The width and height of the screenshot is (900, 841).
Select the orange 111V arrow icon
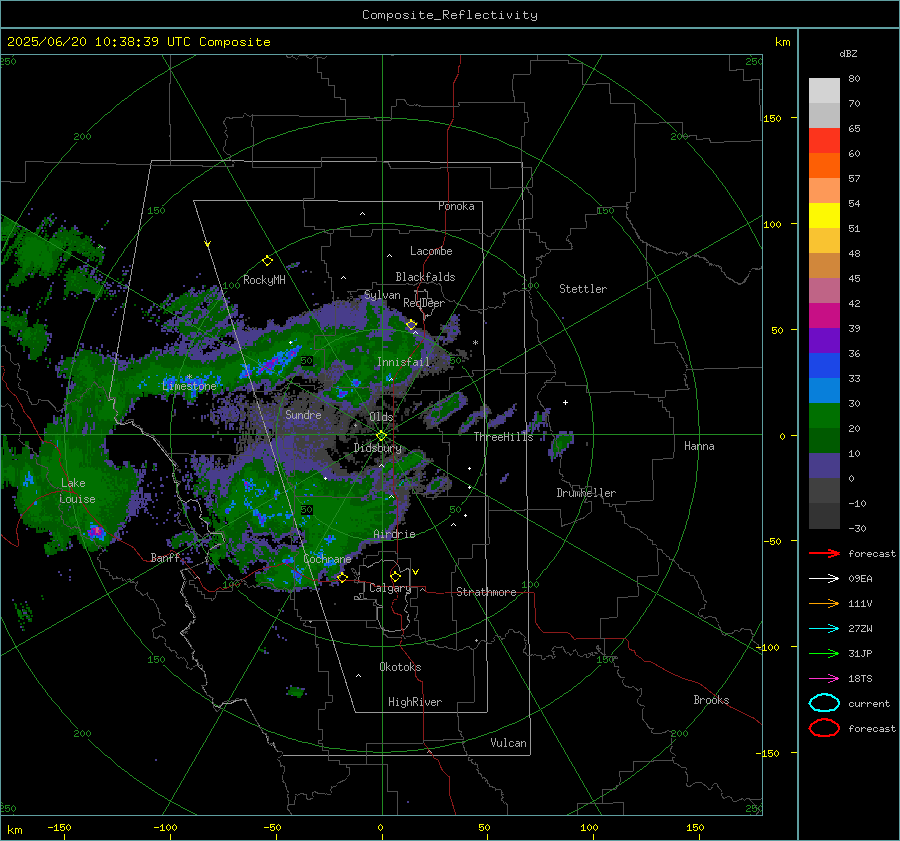coord(824,603)
